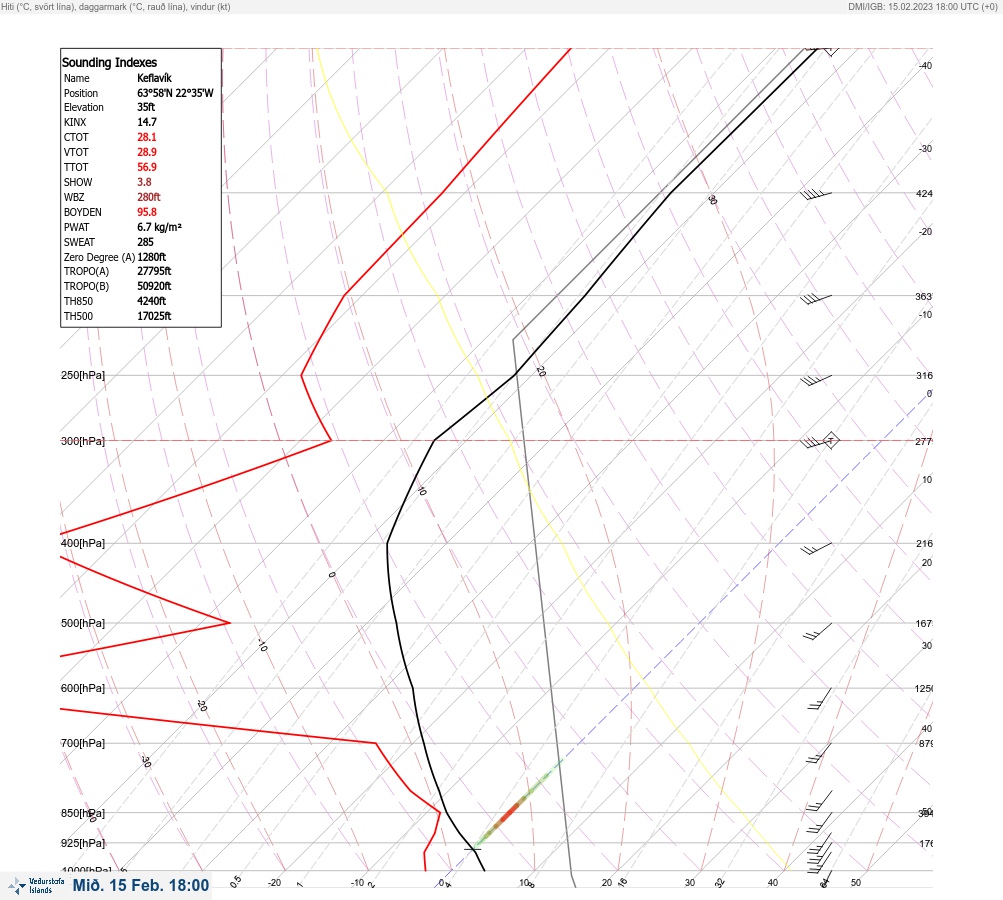
Task: Click the CTOT value '28.1'
Action: tap(146, 137)
